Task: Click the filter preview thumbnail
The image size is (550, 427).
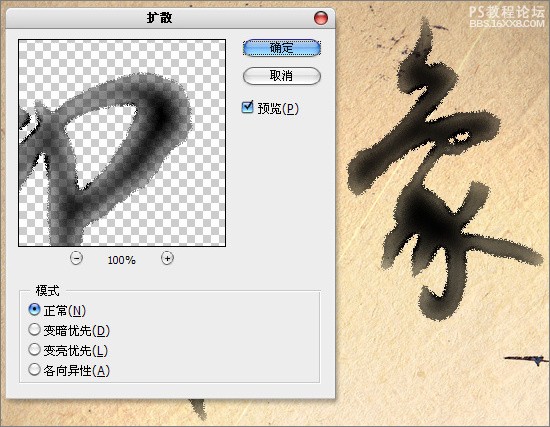Action: (122, 143)
